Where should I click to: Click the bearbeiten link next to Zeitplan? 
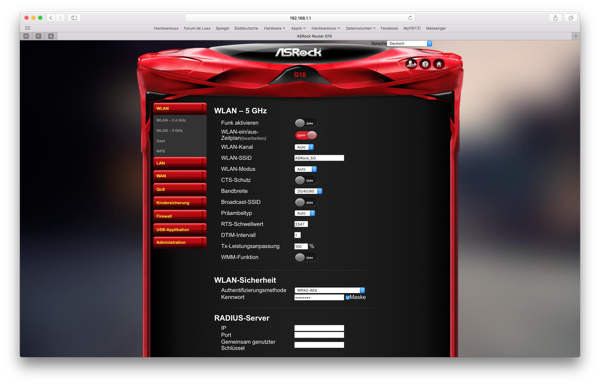click(x=253, y=139)
